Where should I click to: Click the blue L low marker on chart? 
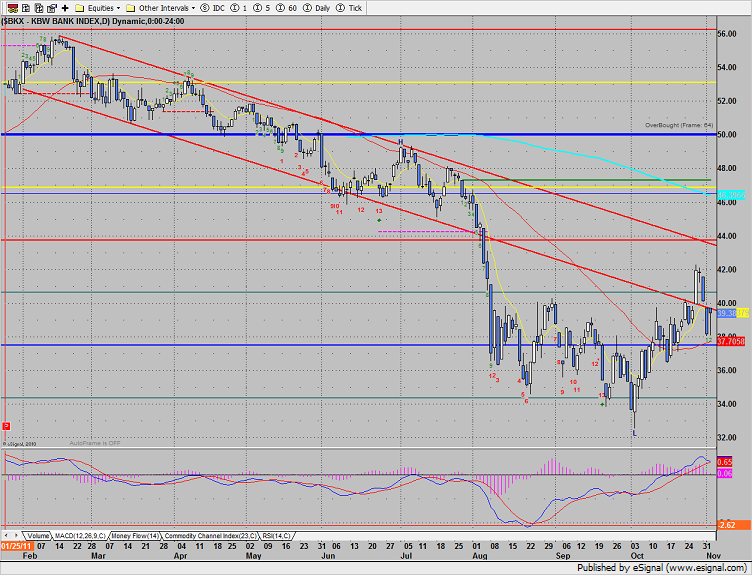point(634,434)
